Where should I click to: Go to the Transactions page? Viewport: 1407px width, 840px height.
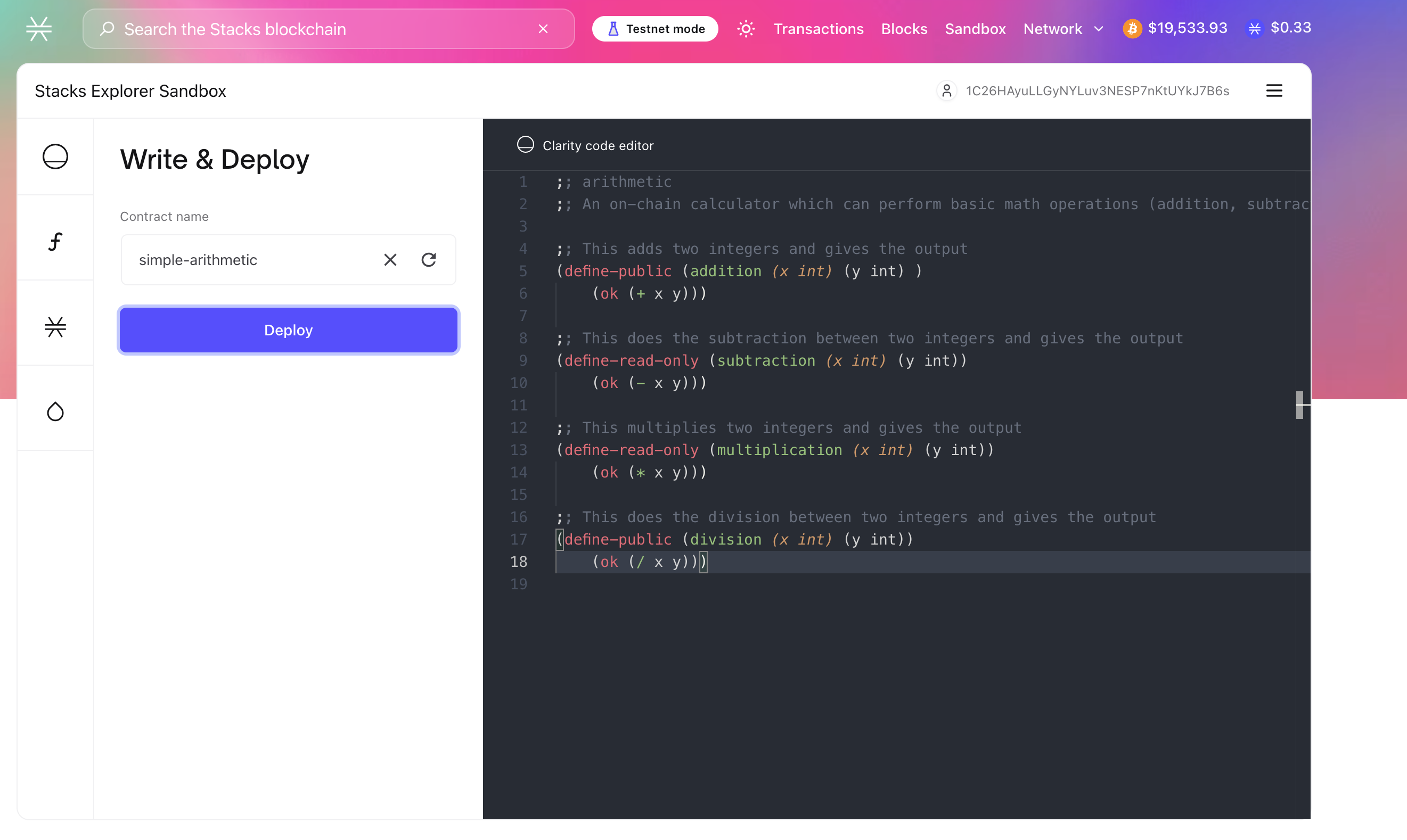818,29
